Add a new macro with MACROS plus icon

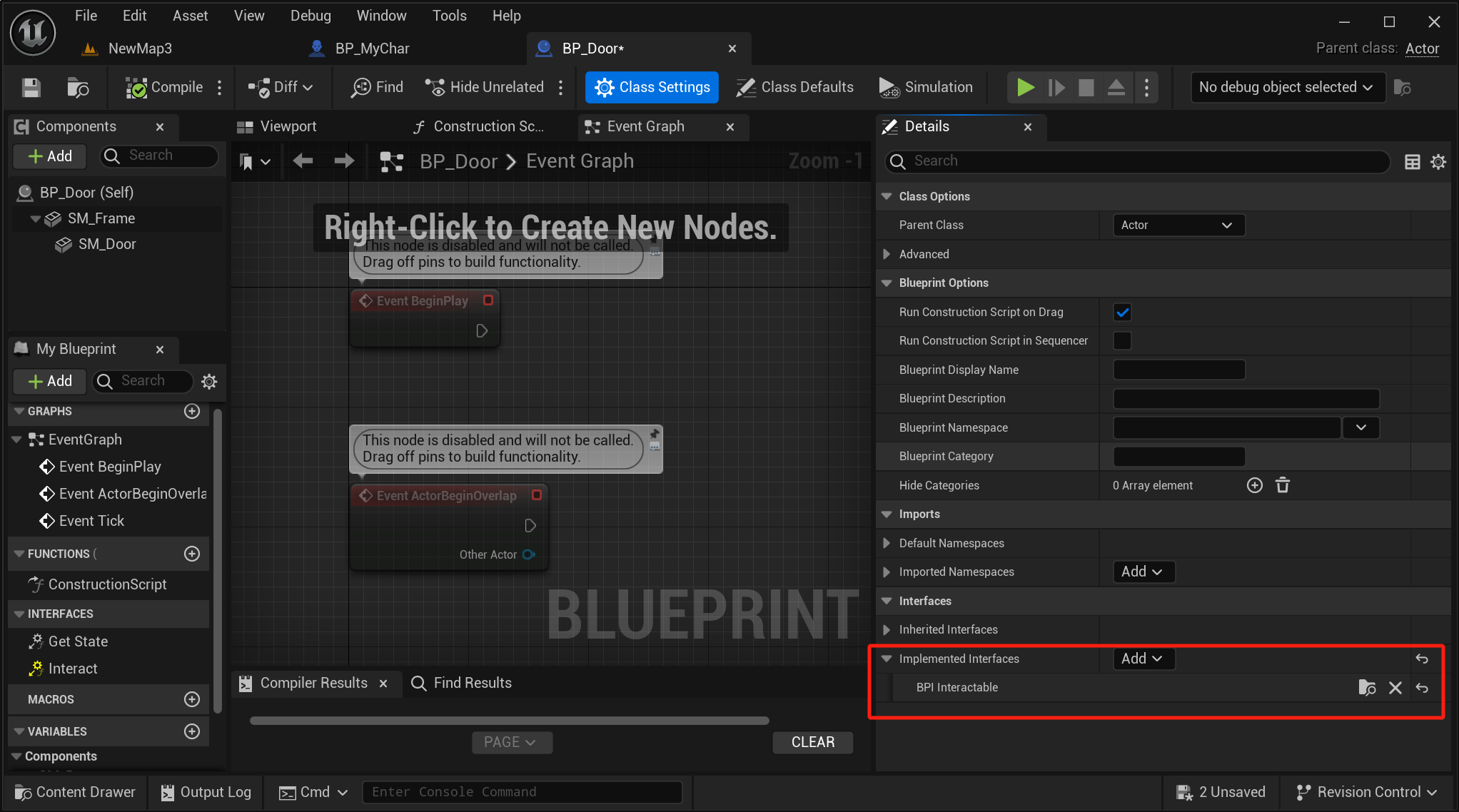[x=192, y=699]
